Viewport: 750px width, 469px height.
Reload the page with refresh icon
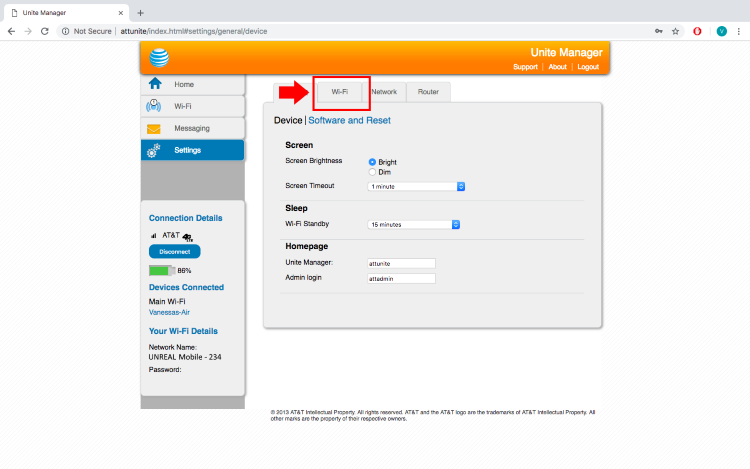click(x=44, y=31)
